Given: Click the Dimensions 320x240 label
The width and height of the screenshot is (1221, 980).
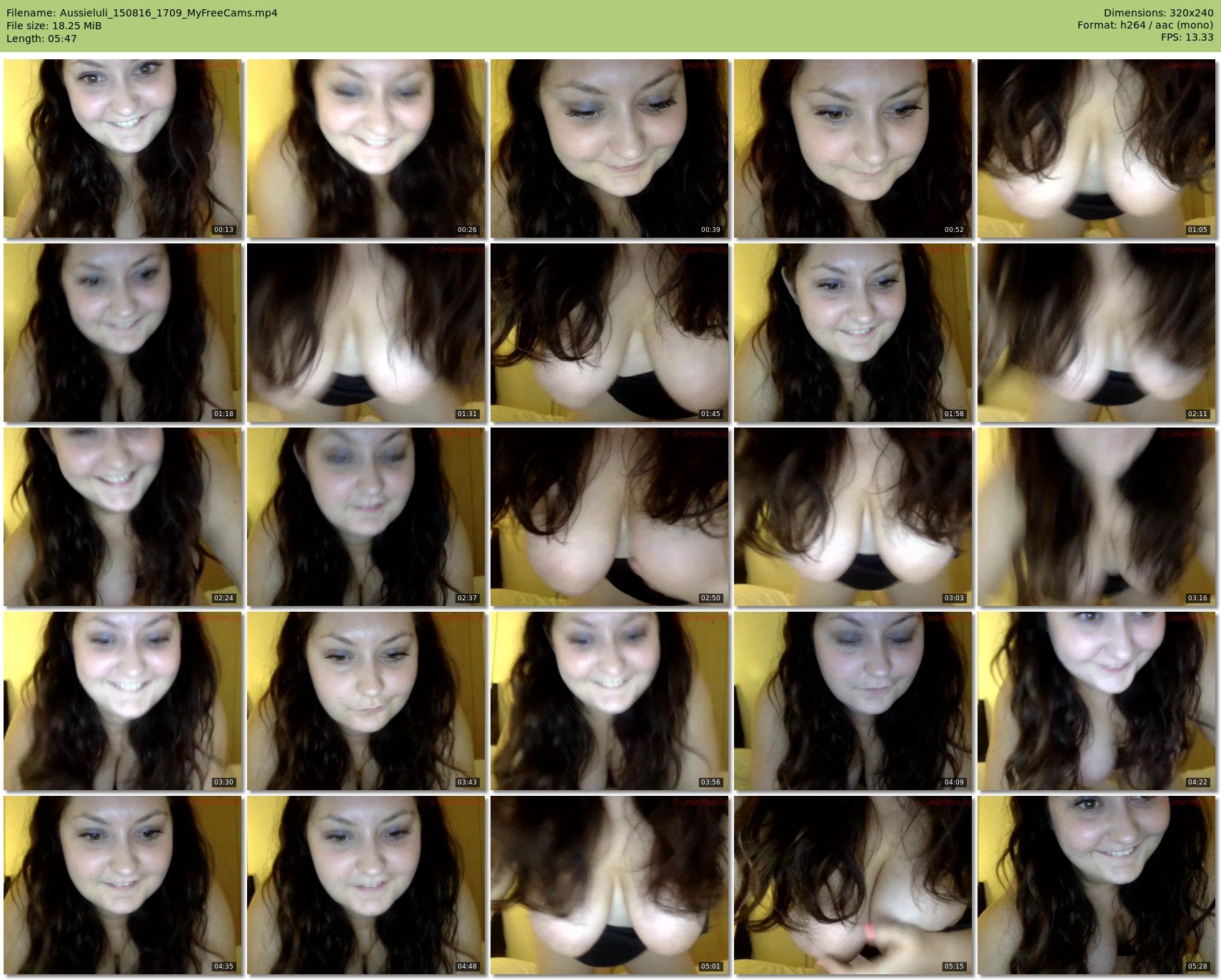Looking at the screenshot, I should [1158, 13].
